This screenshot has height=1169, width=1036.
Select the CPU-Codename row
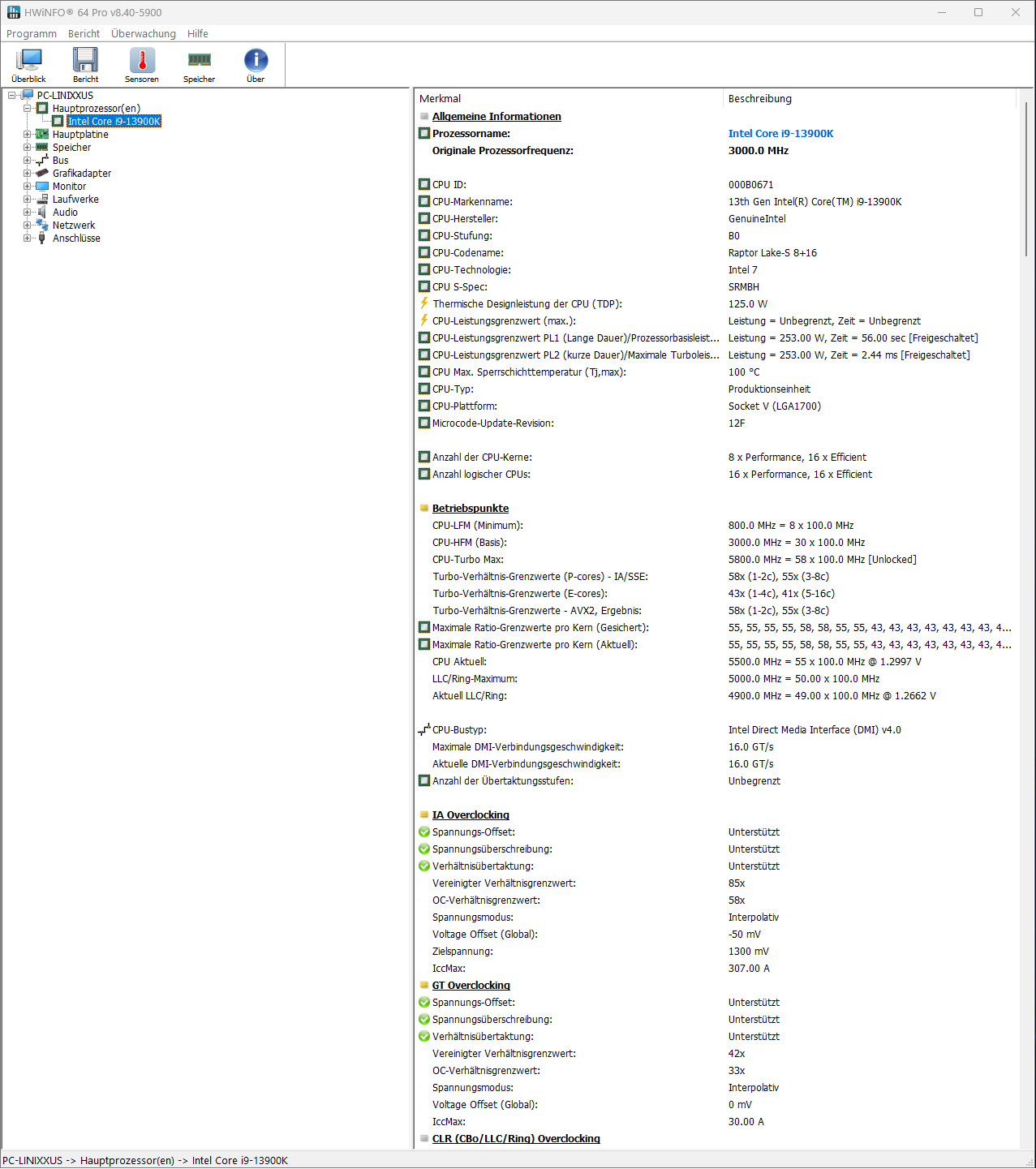(717, 252)
